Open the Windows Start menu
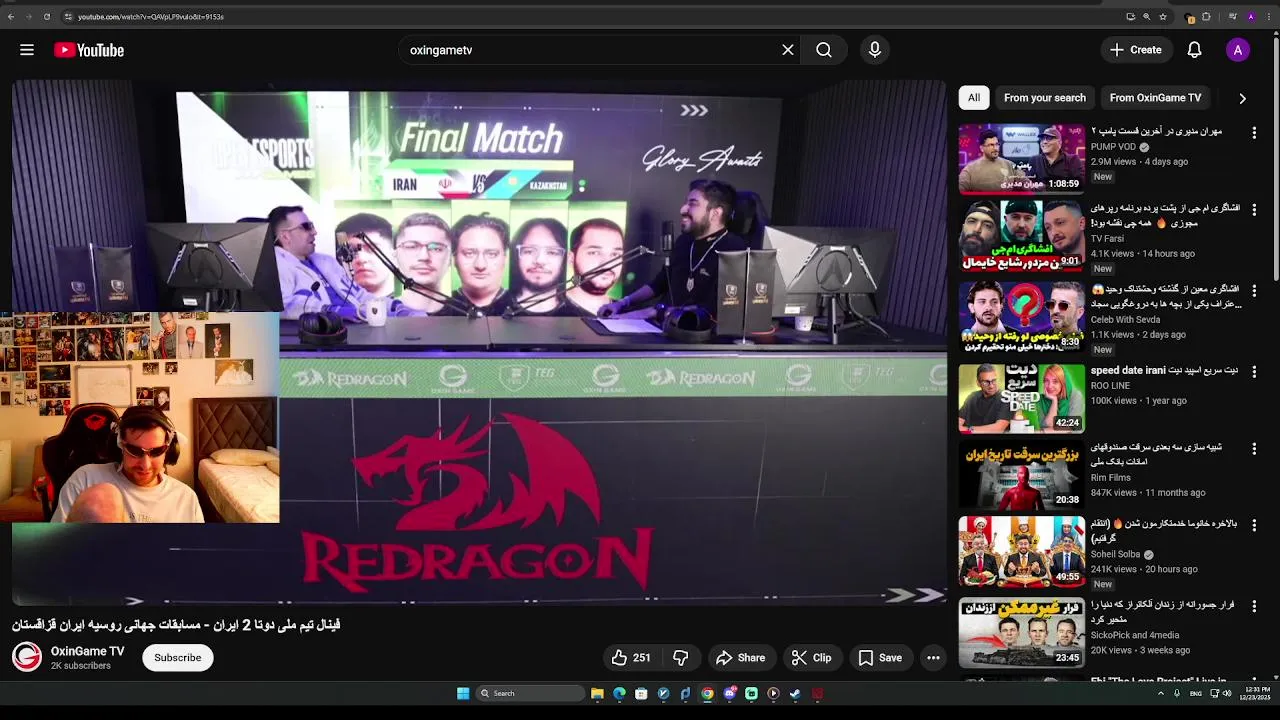The image size is (1280, 720). (x=463, y=693)
